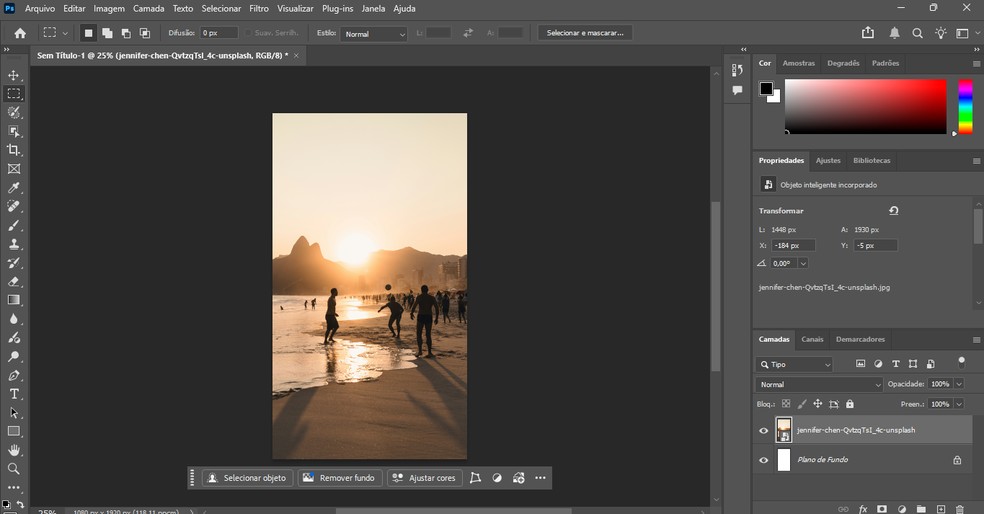Add layer style with fx icon
This screenshot has width=984, height=514.
coord(863,509)
